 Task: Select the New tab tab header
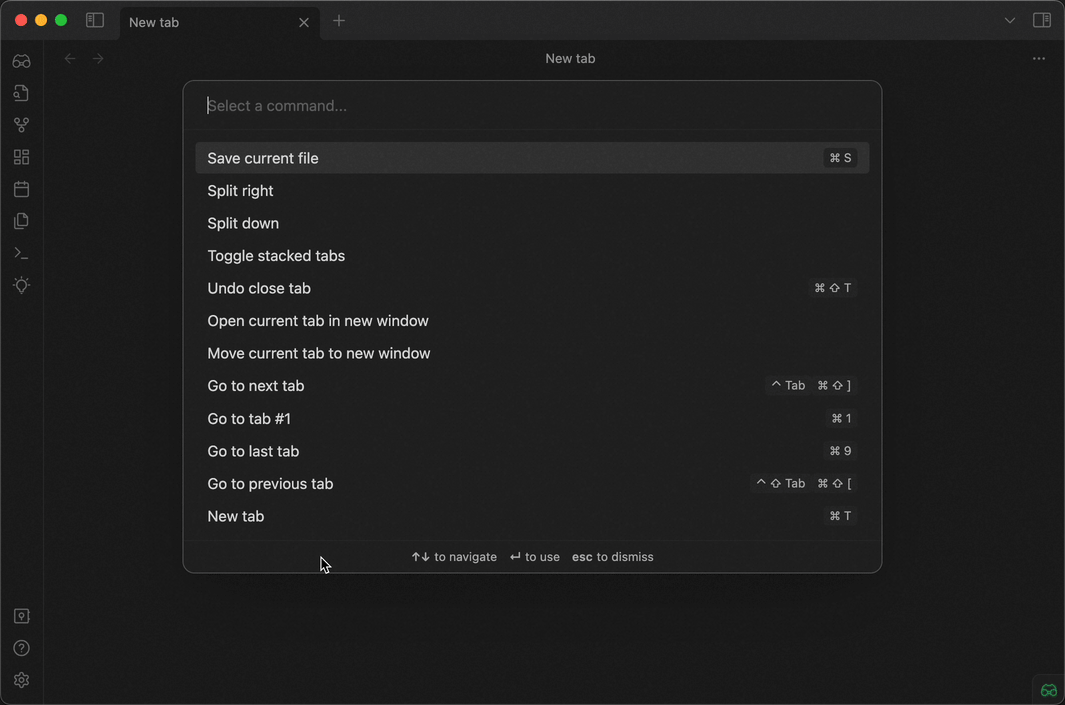click(x=219, y=22)
